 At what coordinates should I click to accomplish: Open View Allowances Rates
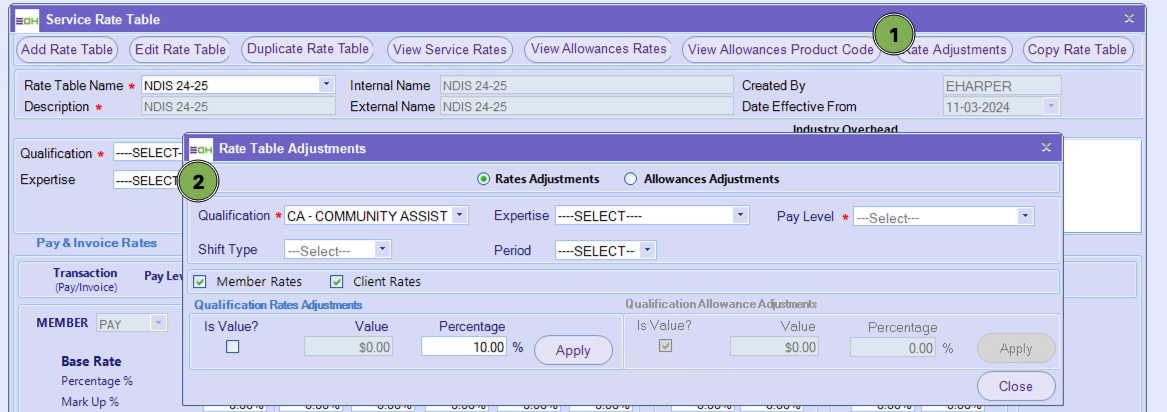click(598, 49)
